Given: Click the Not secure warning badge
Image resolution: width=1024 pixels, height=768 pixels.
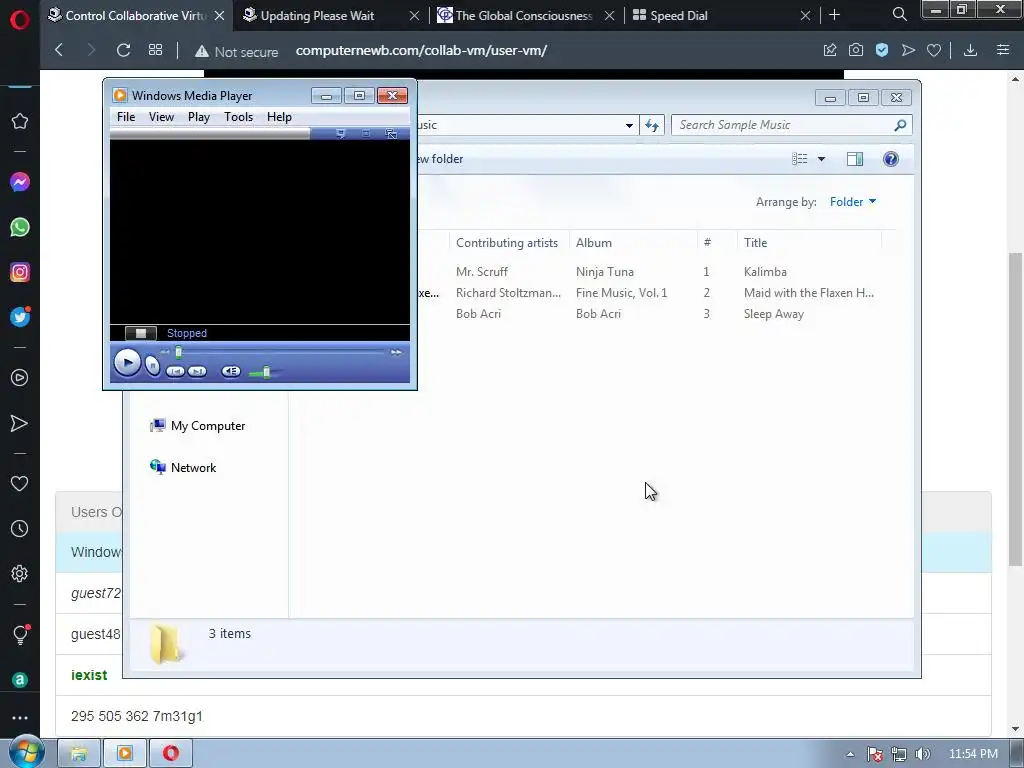Looking at the screenshot, I should (236, 52).
